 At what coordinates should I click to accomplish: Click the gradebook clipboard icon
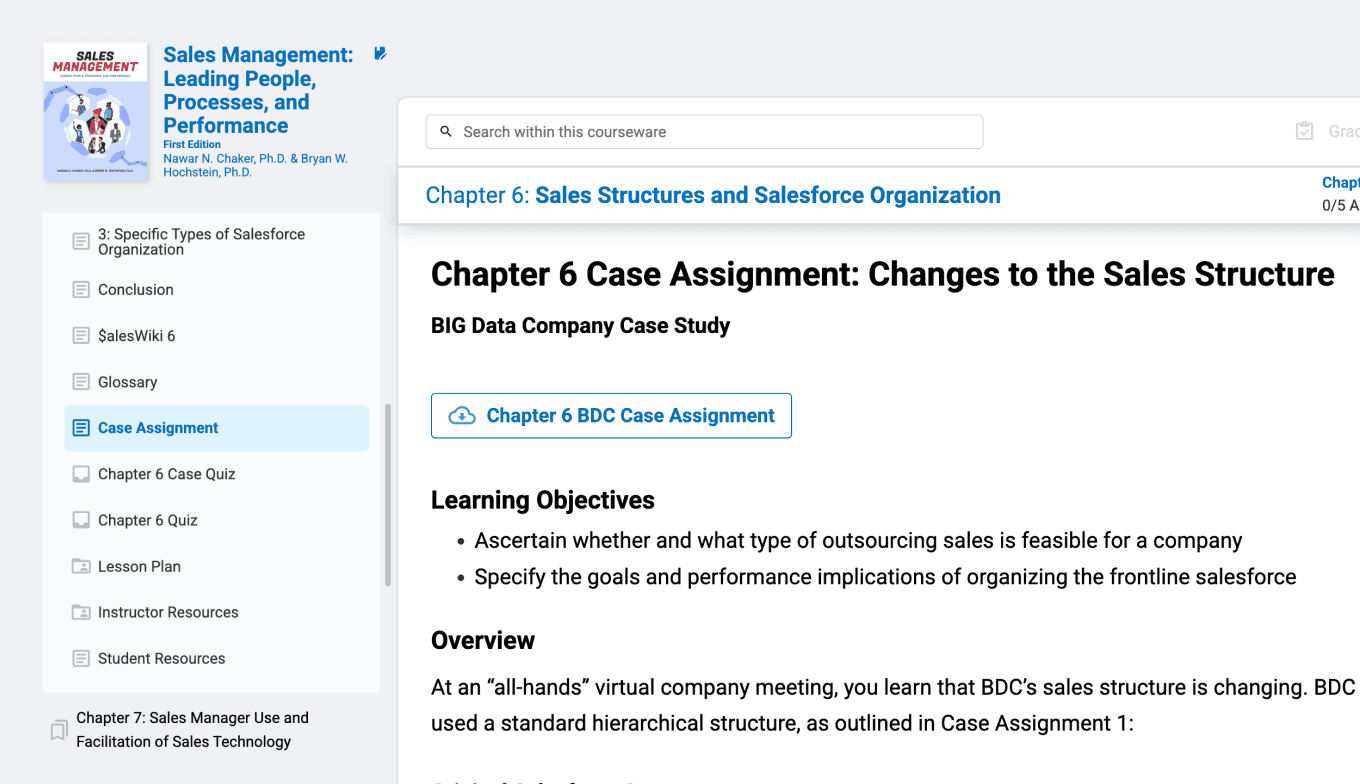point(1304,132)
